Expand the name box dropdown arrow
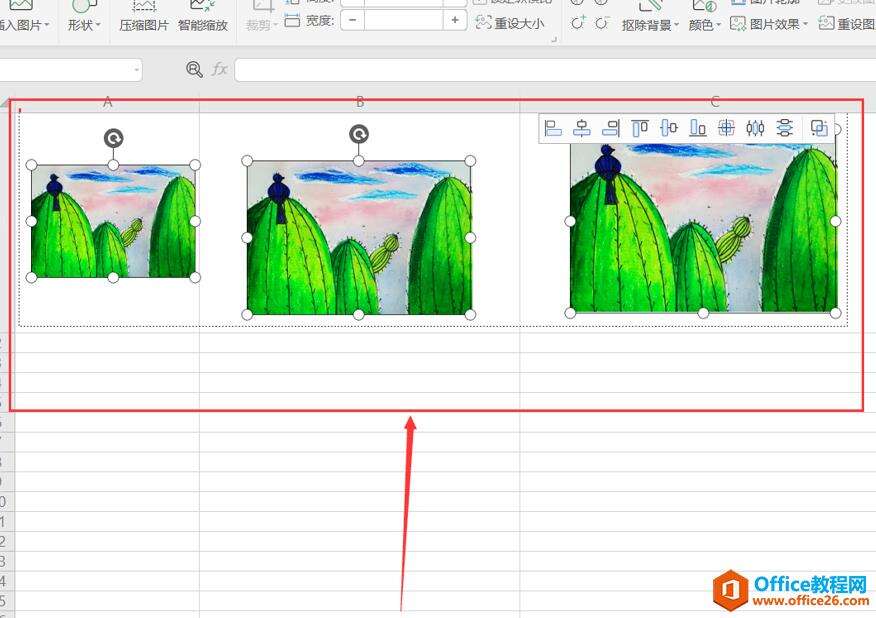This screenshot has width=876, height=618. [x=135, y=70]
